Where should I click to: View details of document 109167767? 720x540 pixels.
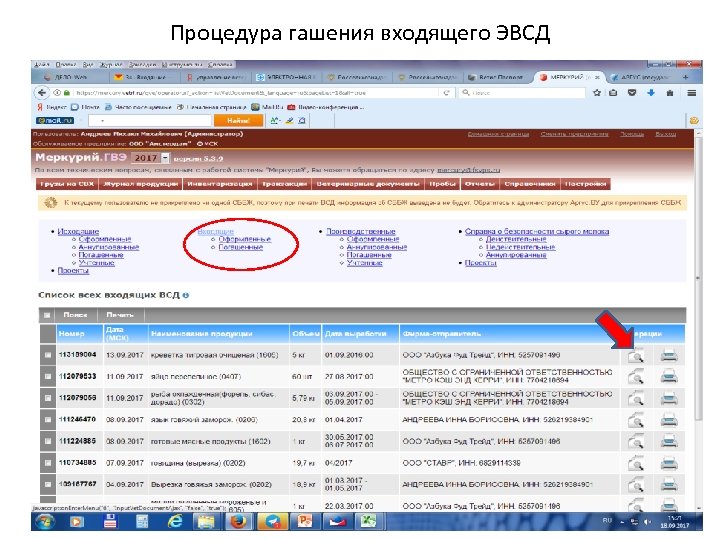coord(636,485)
